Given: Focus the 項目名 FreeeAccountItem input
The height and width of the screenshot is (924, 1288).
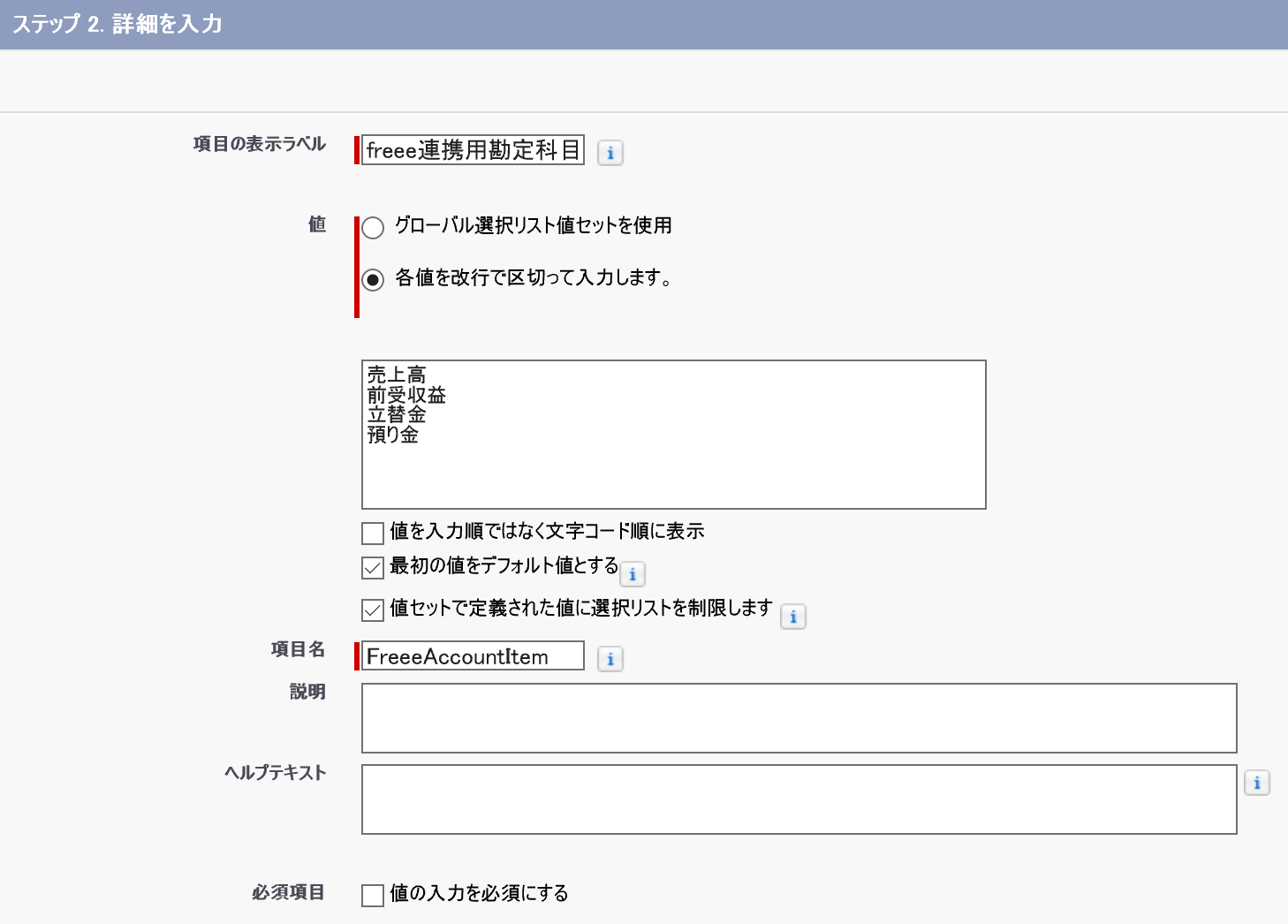Looking at the screenshot, I should 473,655.
